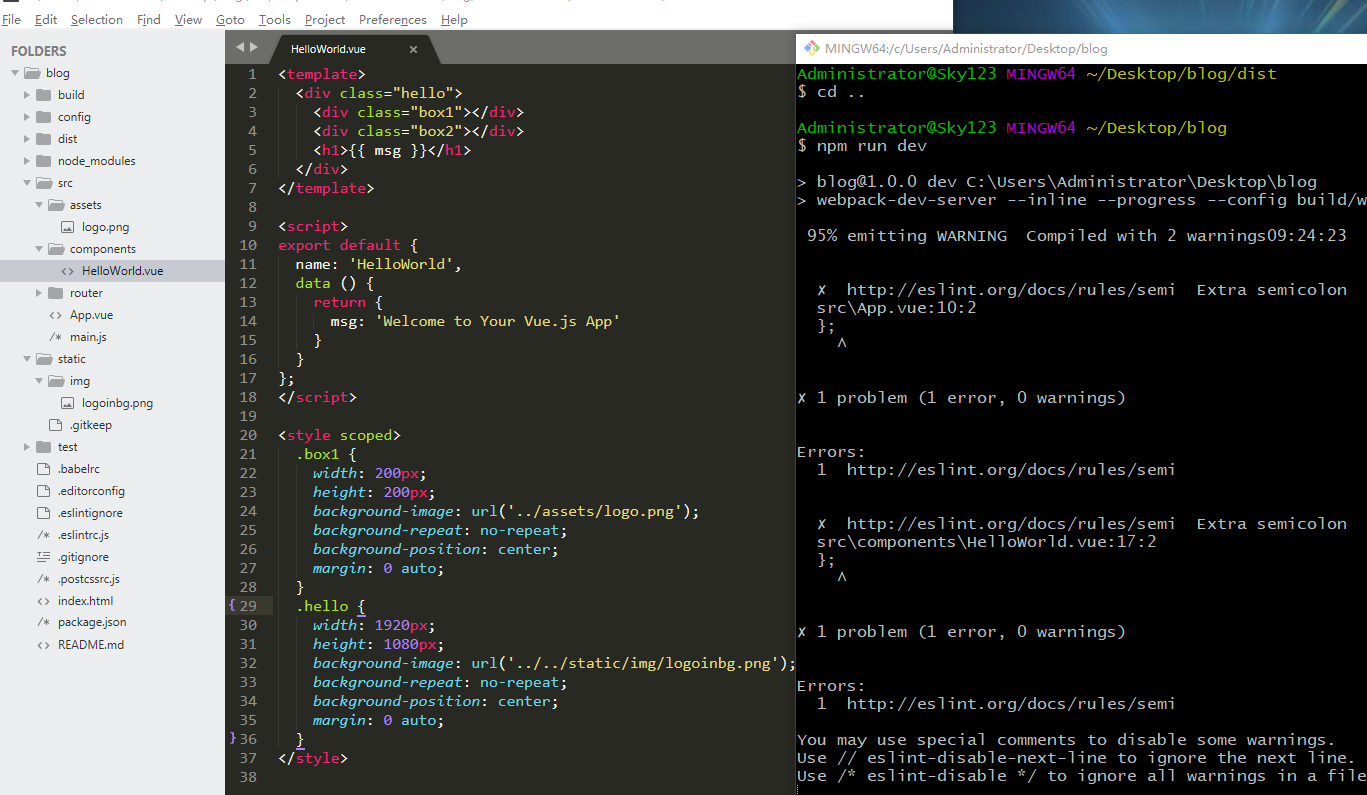Expand the dist folder arrow
Viewport: 1367px width, 795px height.
click(27, 139)
